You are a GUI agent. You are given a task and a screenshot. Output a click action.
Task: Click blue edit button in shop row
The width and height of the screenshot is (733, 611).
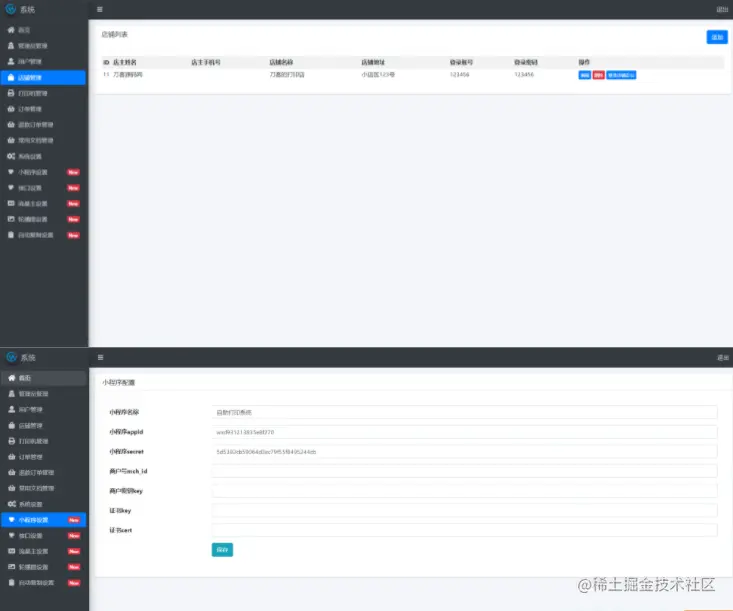coord(584,75)
